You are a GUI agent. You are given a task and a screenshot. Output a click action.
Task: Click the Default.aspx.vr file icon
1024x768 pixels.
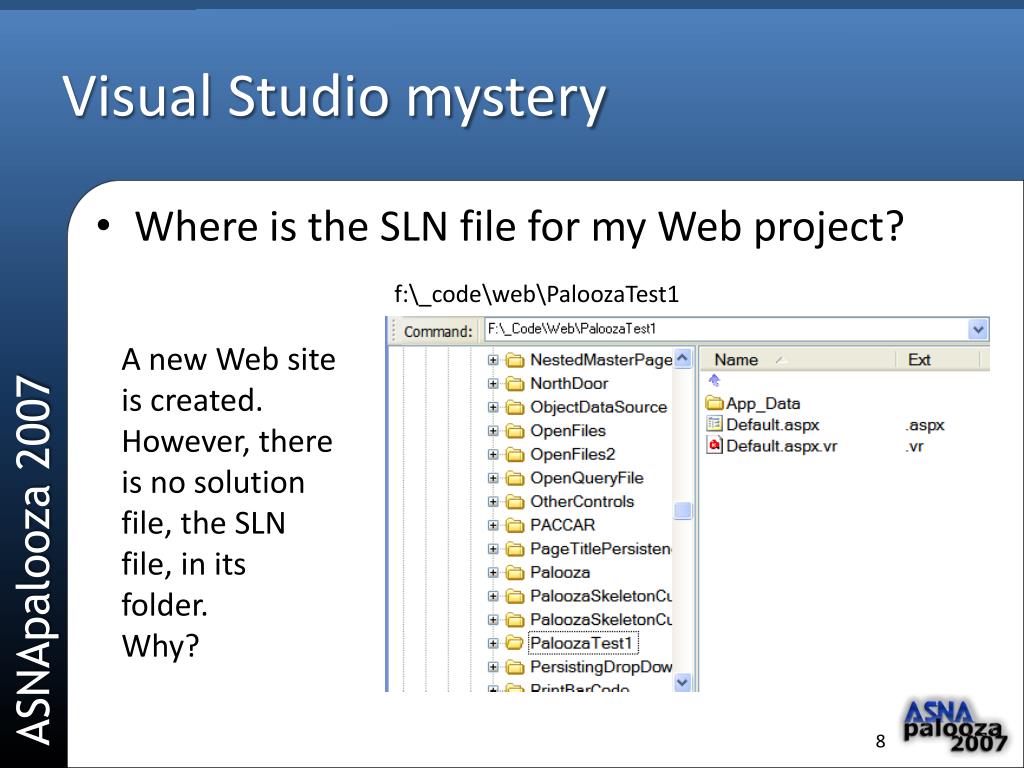[715, 446]
